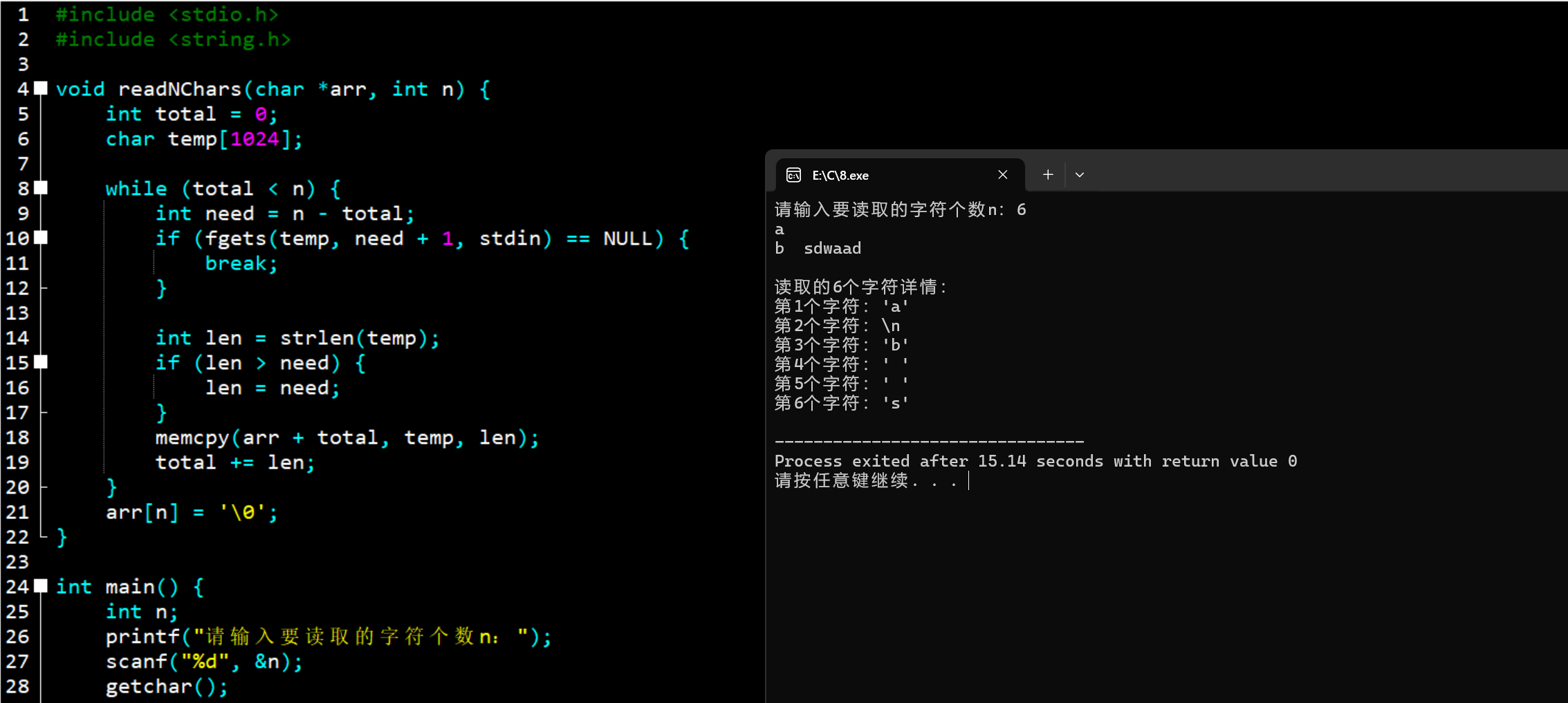Click the "第6个字符: 's'" output line
The image size is (1568, 703).
pos(842,403)
